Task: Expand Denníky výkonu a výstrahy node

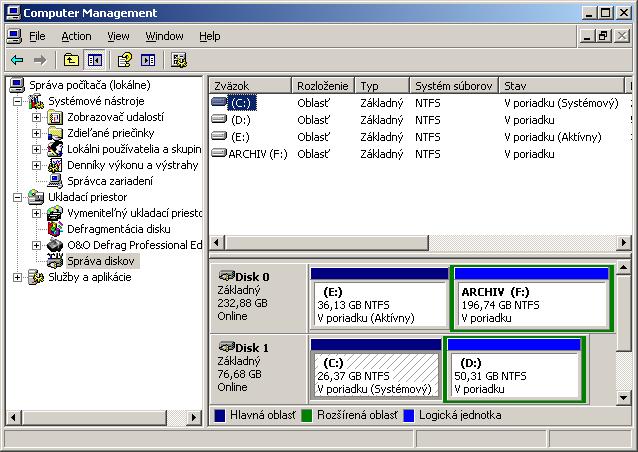Action: 37,165
